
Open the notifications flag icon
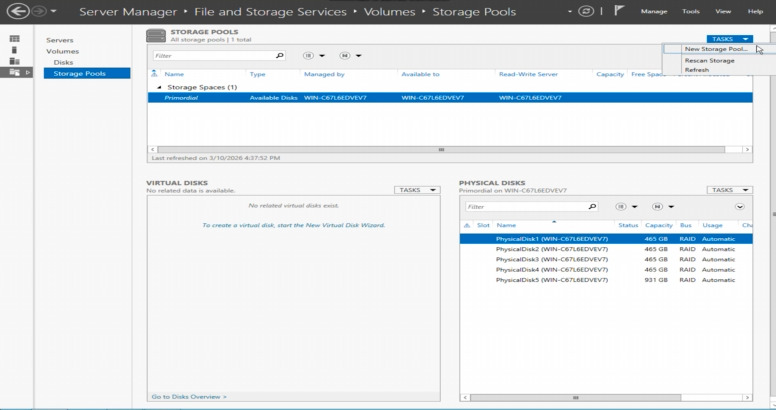619,10
